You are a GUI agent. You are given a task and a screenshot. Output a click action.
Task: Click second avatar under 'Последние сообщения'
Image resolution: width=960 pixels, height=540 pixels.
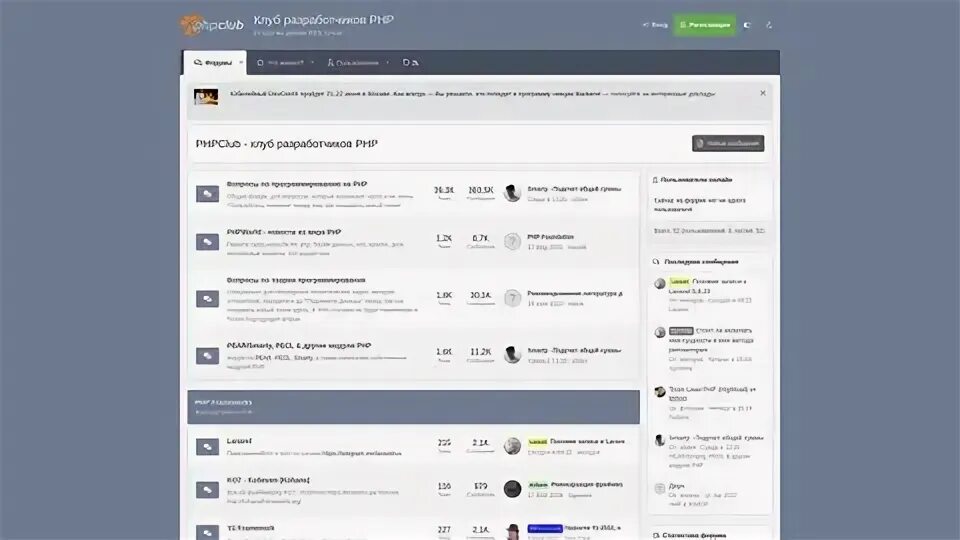pos(659,332)
